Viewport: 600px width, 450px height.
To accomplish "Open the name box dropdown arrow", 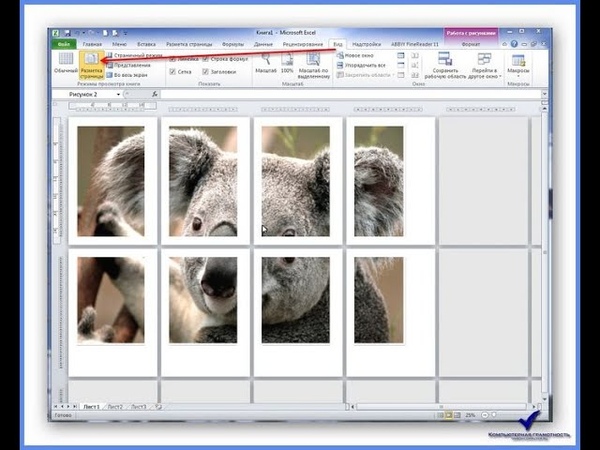I will click(118, 94).
